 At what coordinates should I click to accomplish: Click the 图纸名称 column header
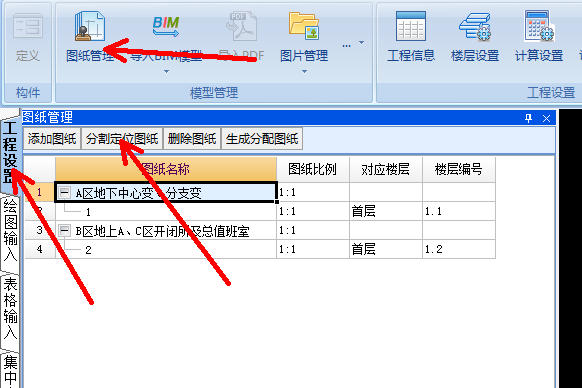pos(166,169)
